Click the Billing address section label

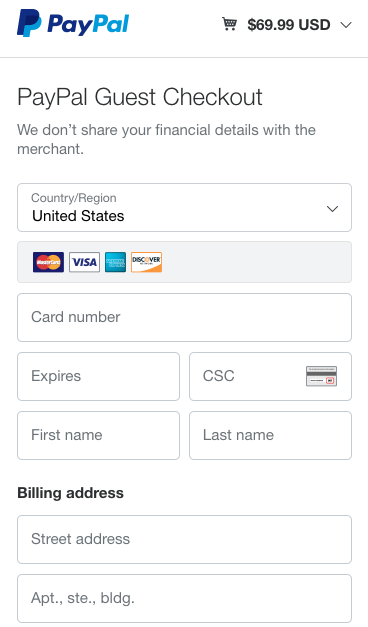(70, 493)
